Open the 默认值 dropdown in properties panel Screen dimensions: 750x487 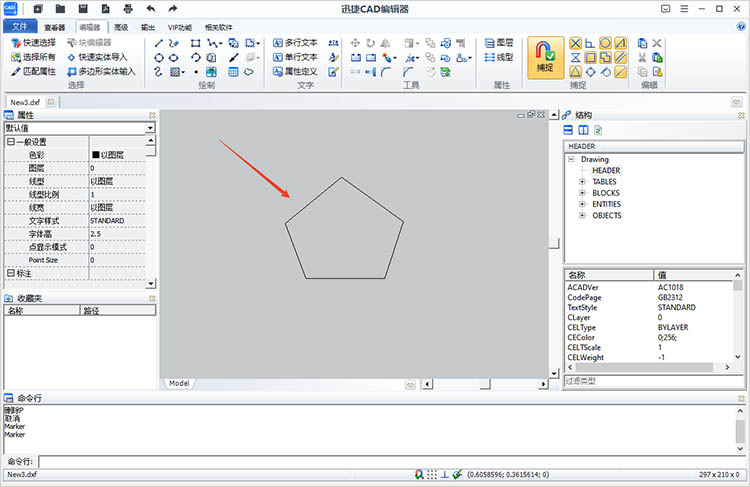[x=150, y=128]
